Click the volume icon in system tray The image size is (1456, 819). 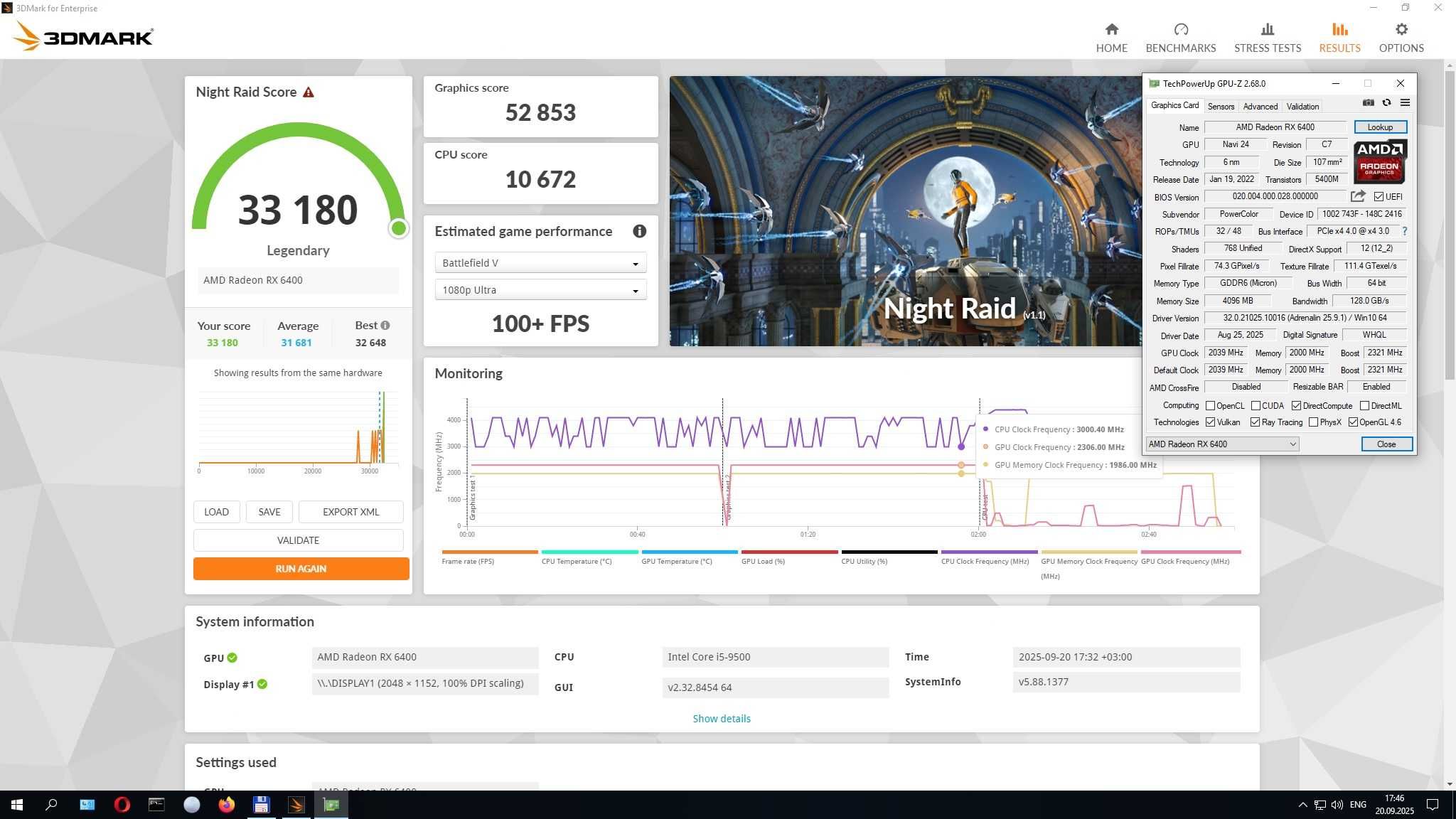point(1337,805)
